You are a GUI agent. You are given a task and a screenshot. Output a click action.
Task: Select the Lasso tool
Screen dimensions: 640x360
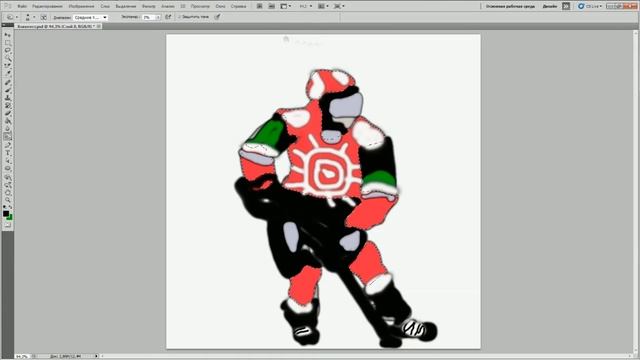tap(7, 51)
